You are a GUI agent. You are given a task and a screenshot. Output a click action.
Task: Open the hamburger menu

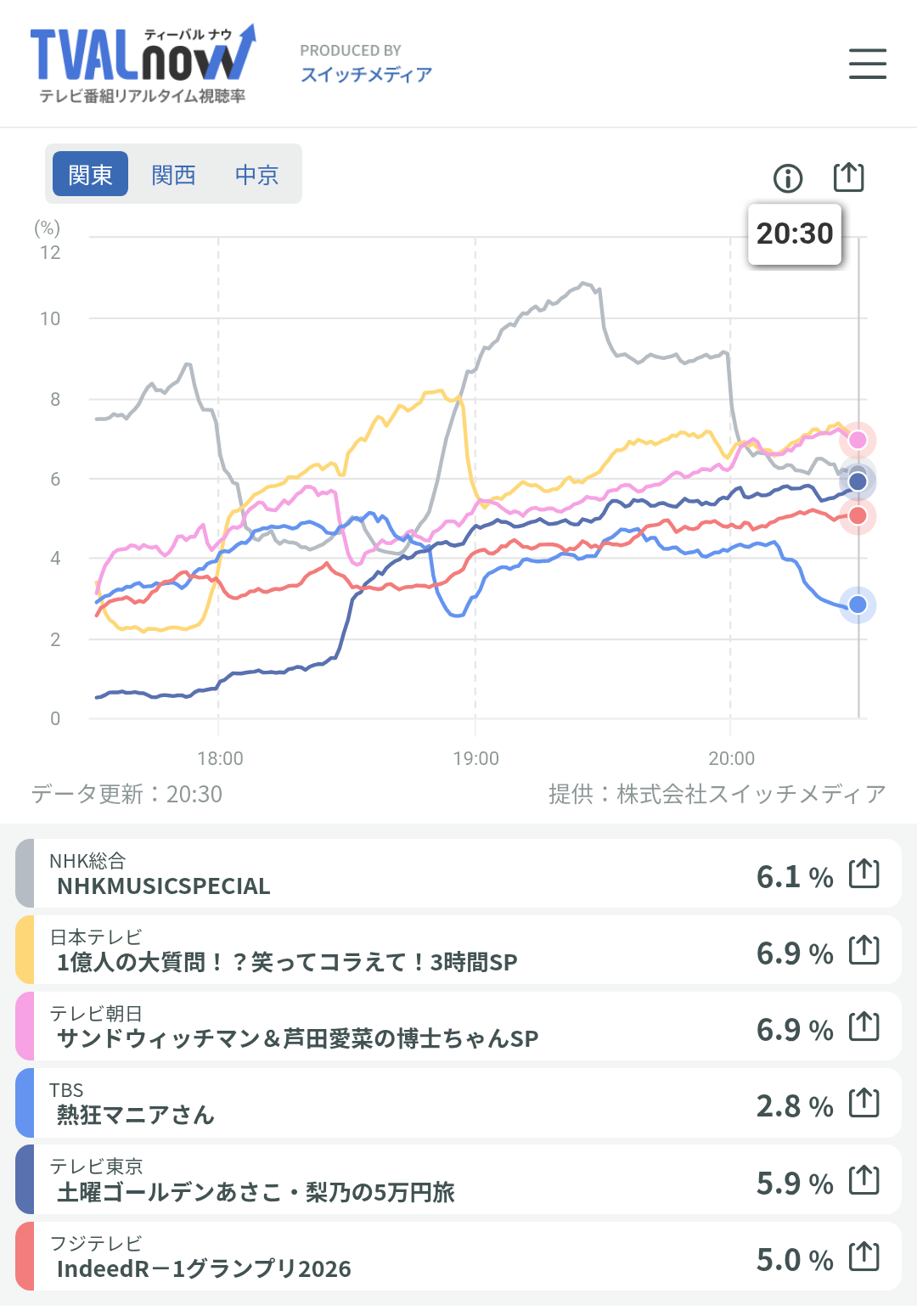click(x=867, y=64)
